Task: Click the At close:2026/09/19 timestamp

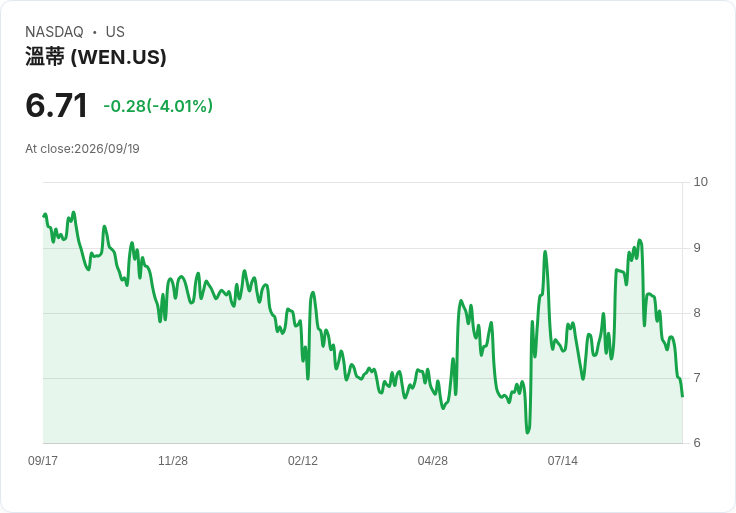Action: tap(82, 149)
